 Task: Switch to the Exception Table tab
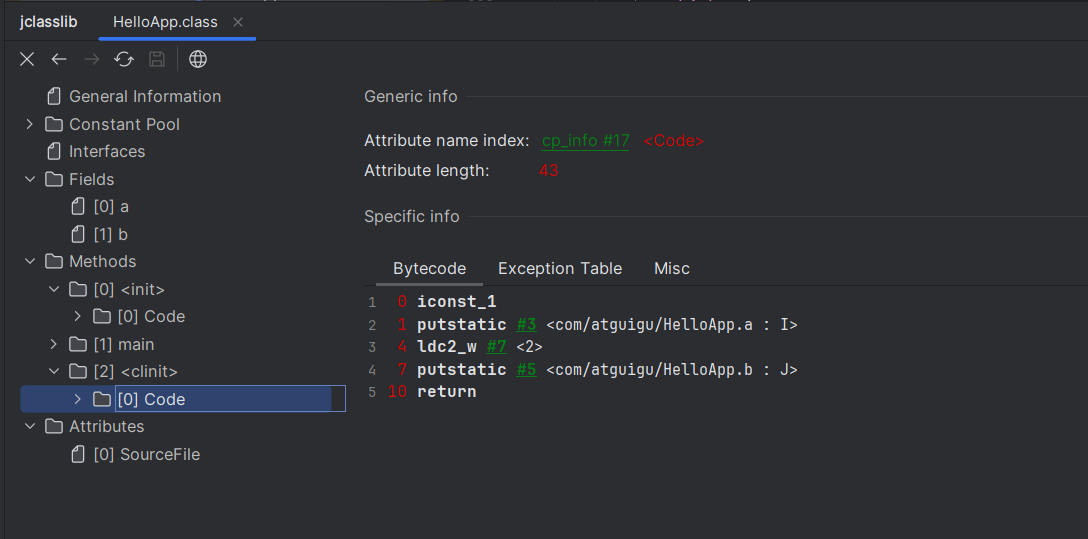tap(559, 268)
